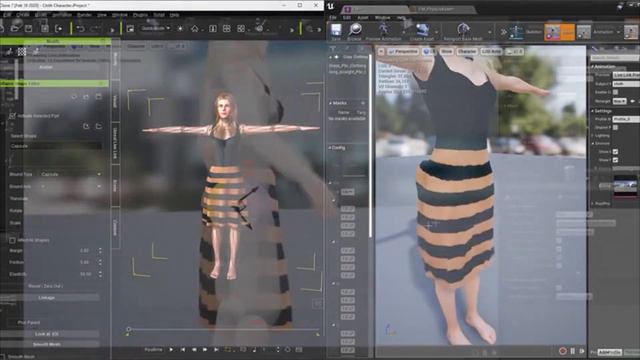Toggle Affect All Shapes checkbox
Viewport: 640px width, 360px height.
tap(12, 240)
